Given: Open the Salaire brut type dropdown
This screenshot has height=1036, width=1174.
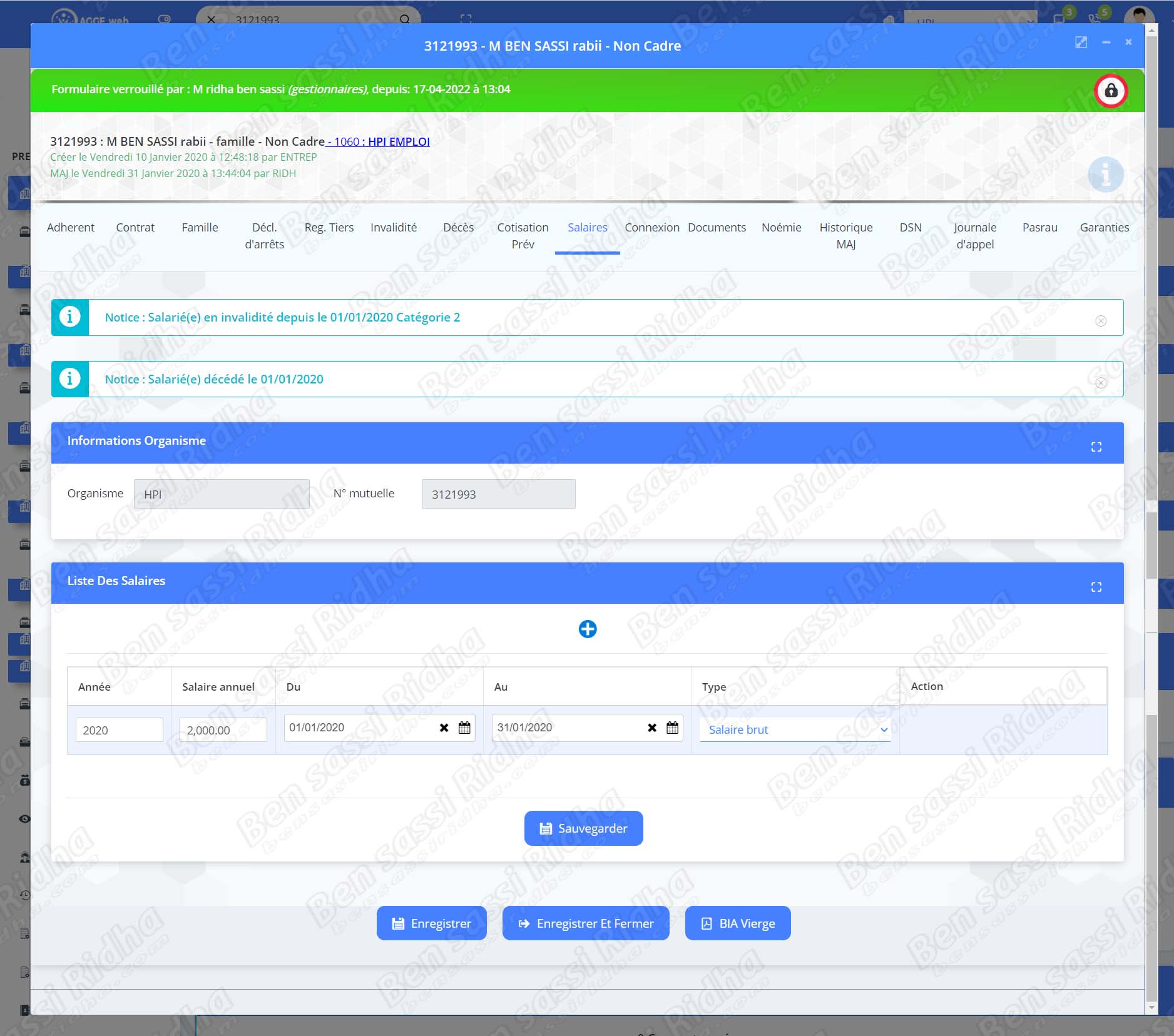Looking at the screenshot, I should (x=795, y=729).
